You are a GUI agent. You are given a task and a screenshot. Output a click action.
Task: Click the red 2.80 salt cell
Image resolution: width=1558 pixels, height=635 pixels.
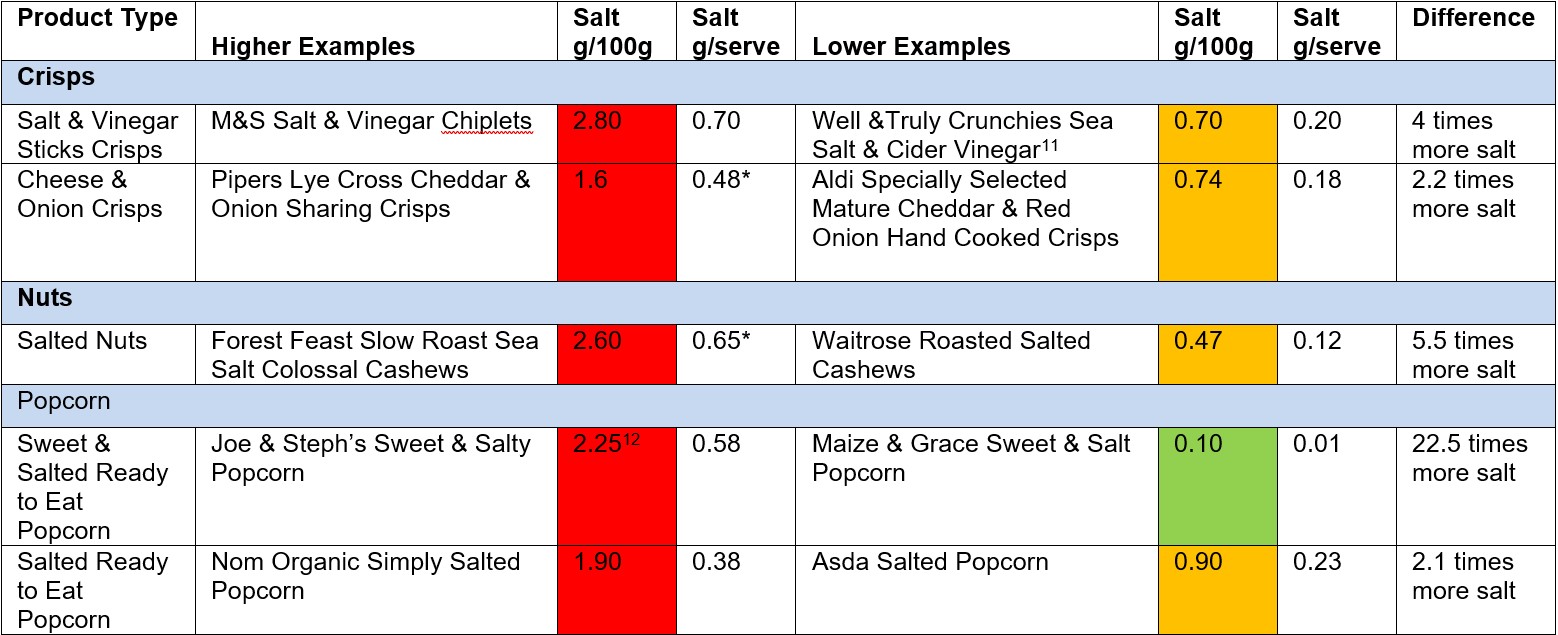coord(617,135)
